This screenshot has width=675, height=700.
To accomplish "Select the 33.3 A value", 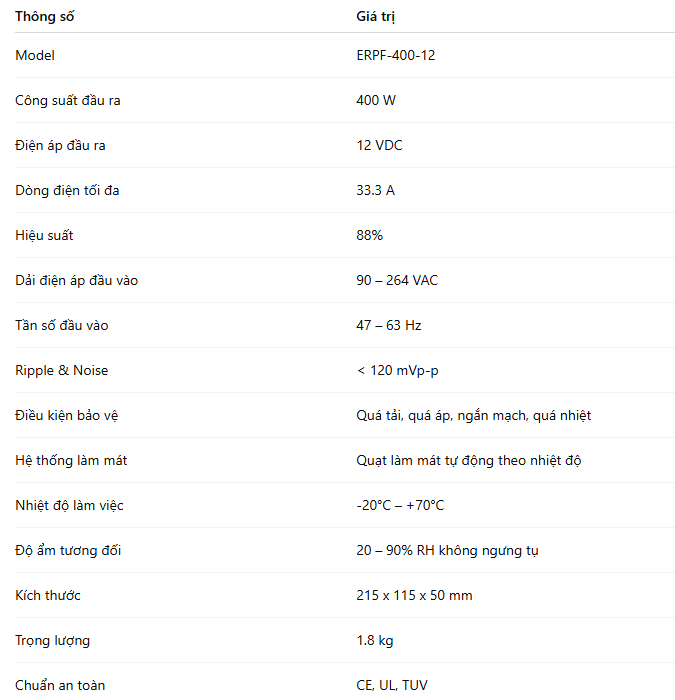I will [375, 190].
